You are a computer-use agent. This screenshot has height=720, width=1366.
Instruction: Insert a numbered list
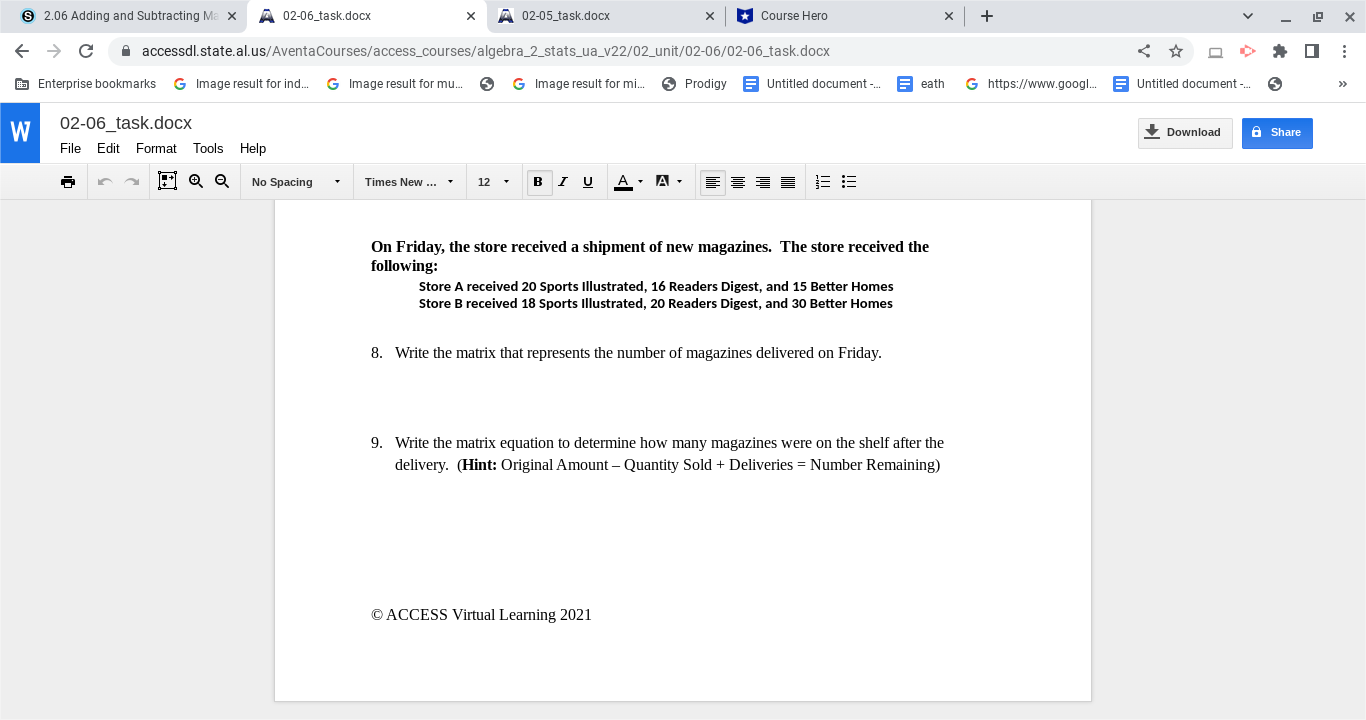pyautogui.click(x=823, y=182)
